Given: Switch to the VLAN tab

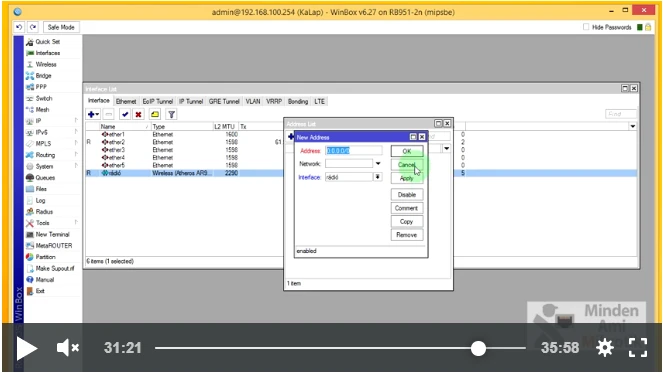Looking at the screenshot, I should point(253,101).
